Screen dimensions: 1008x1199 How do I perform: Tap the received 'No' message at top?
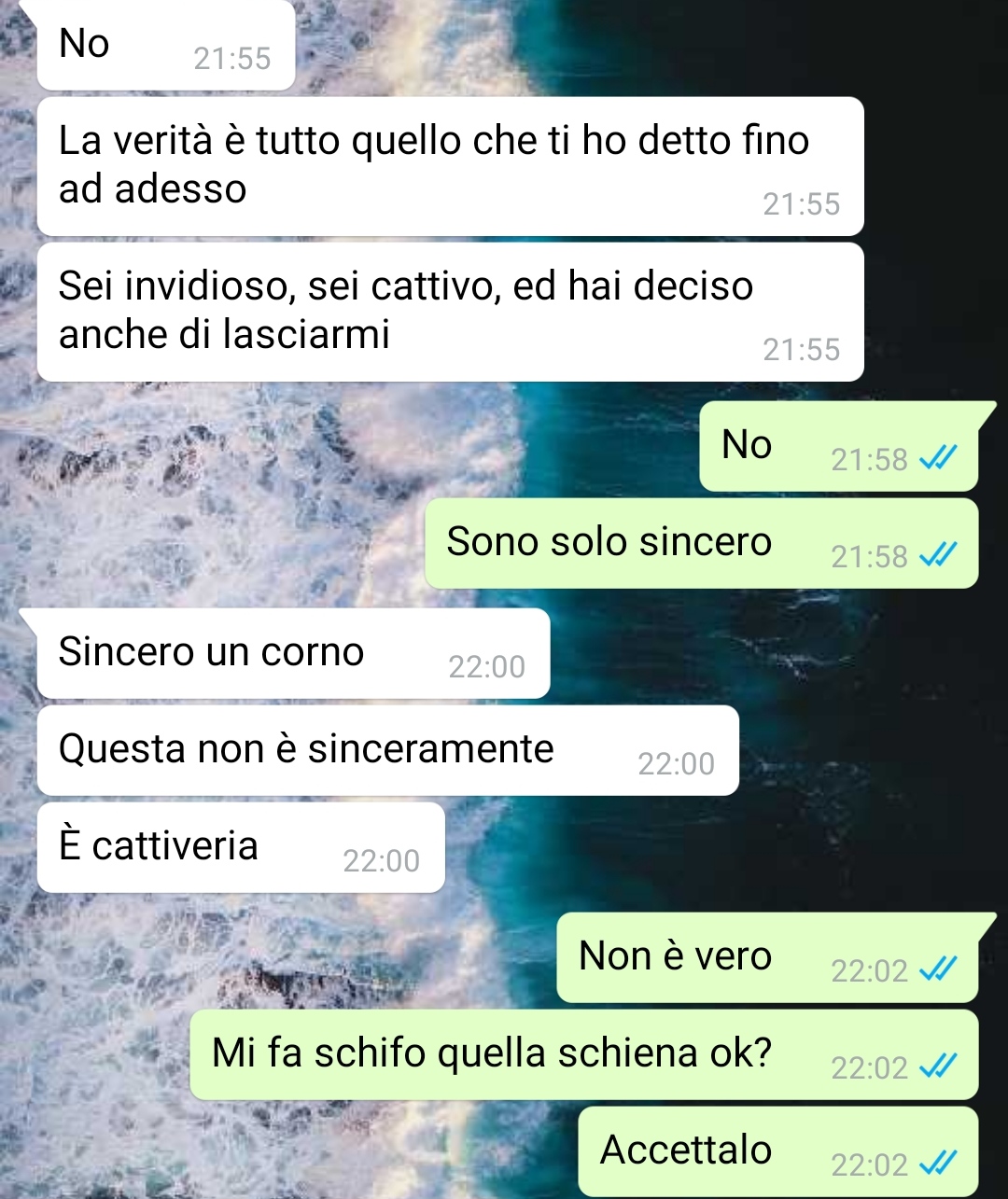[166, 45]
